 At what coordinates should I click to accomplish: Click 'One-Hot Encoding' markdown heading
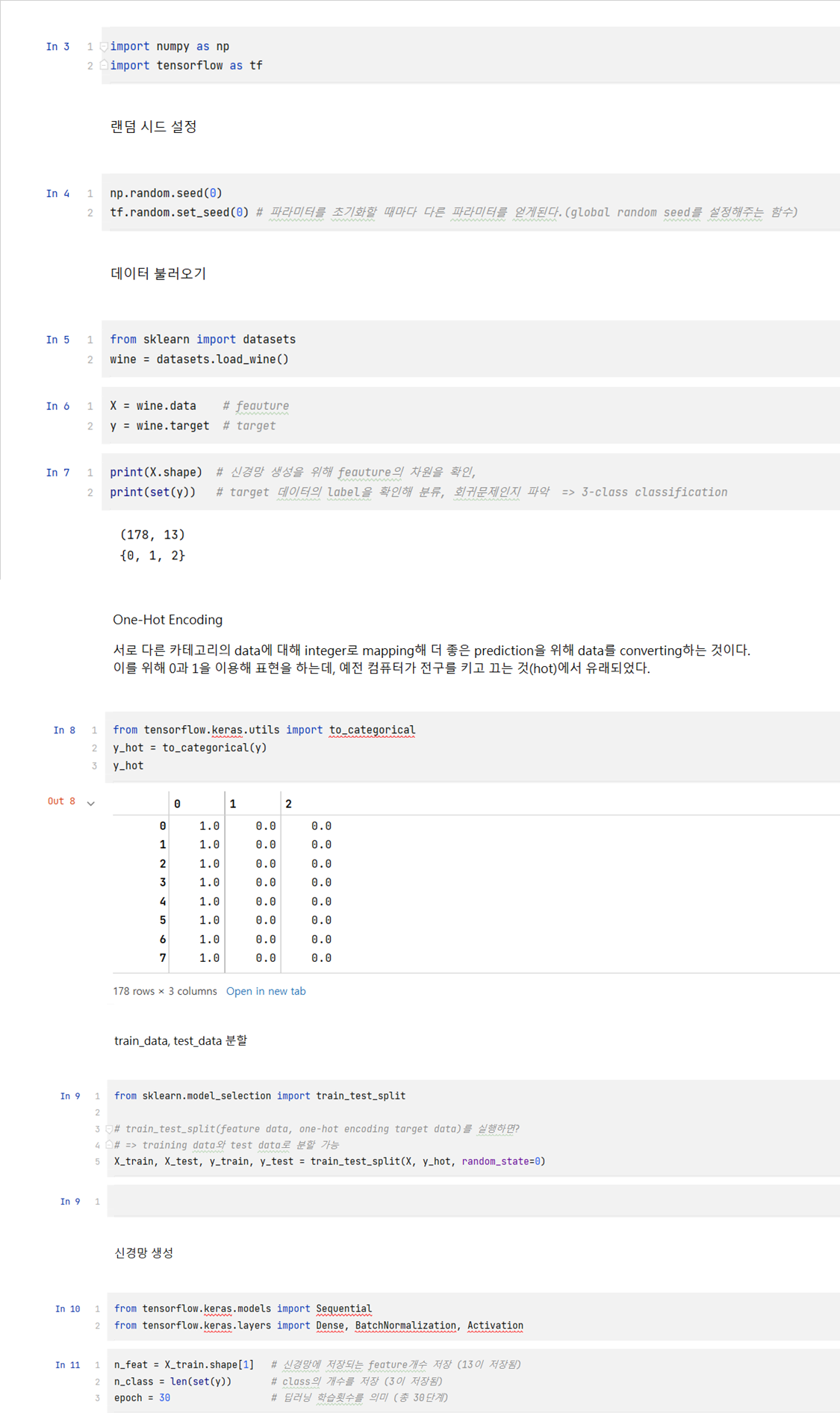point(168,620)
